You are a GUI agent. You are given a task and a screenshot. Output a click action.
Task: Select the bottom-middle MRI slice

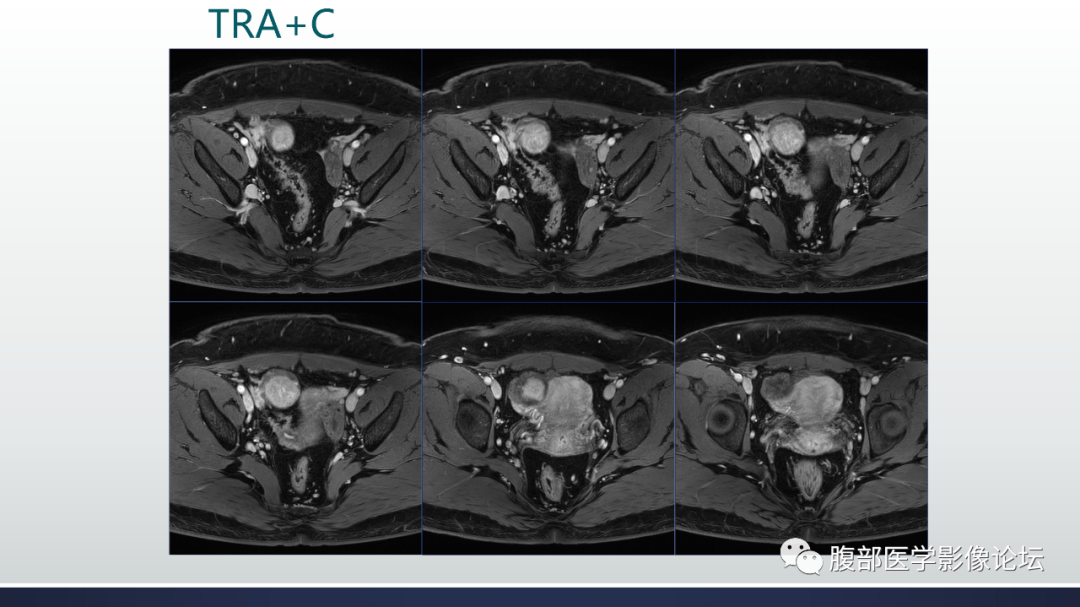coord(548,428)
